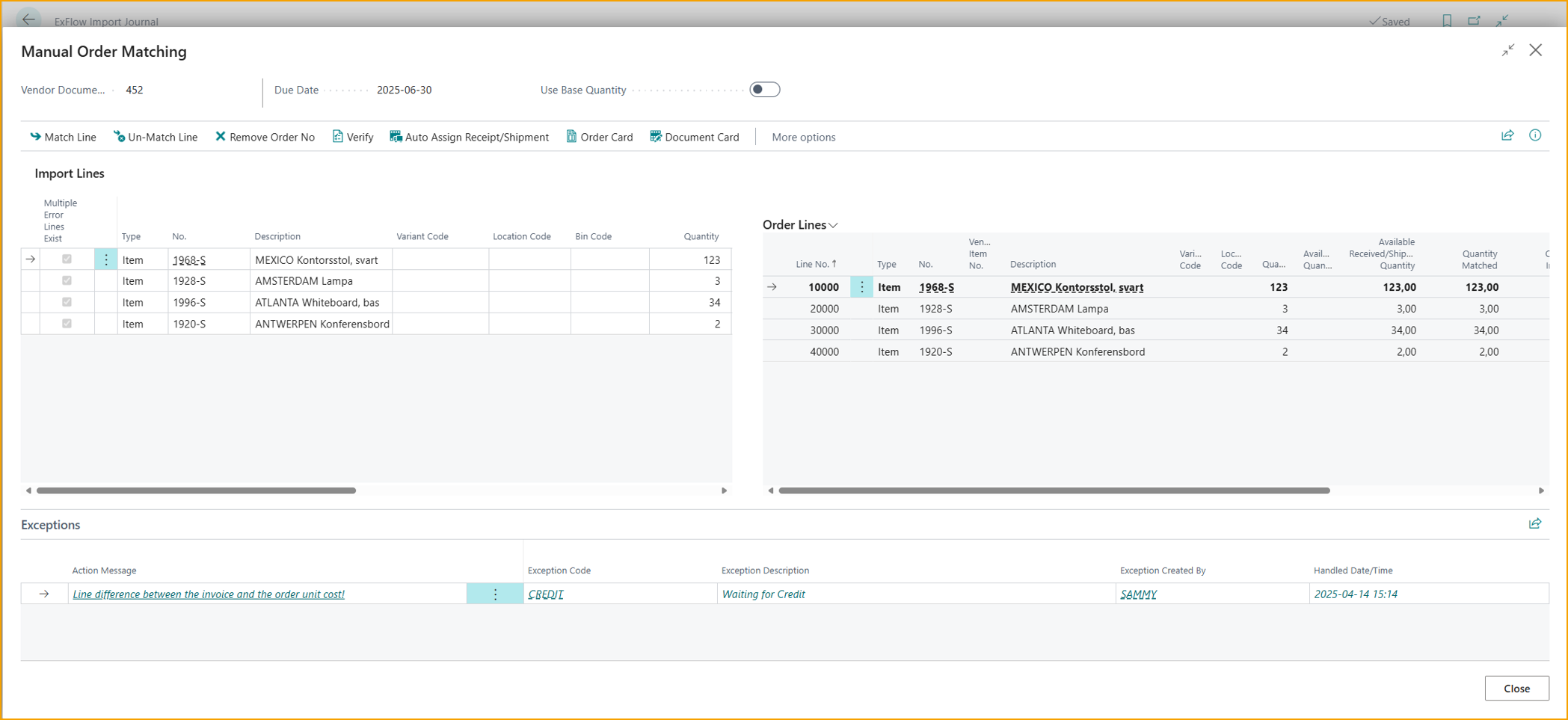Open the Document Card icon

[656, 137]
